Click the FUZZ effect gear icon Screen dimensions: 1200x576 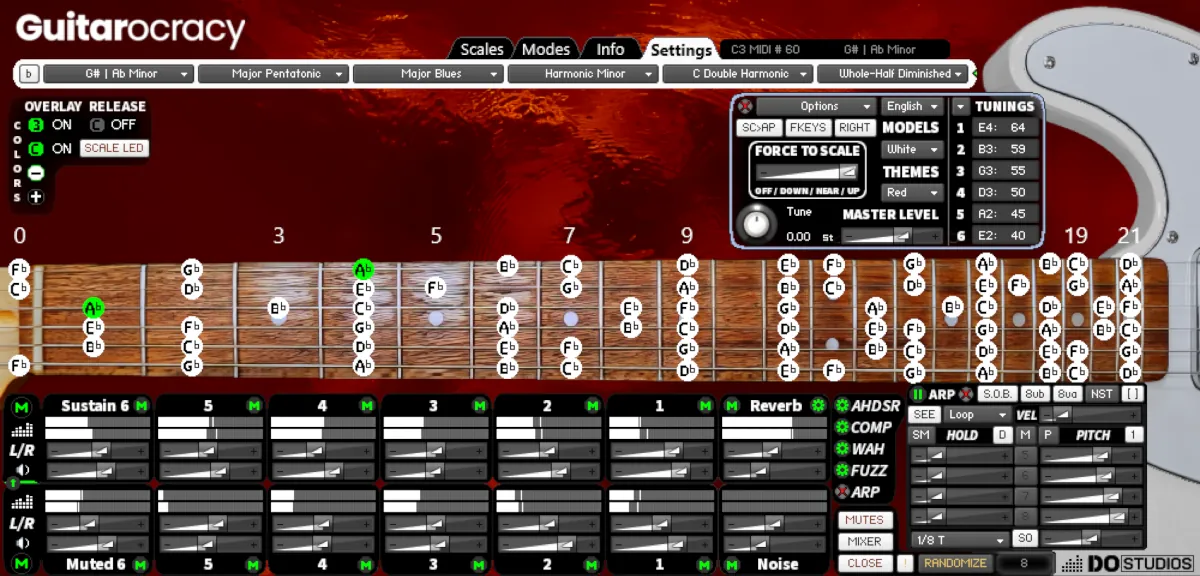point(841,470)
